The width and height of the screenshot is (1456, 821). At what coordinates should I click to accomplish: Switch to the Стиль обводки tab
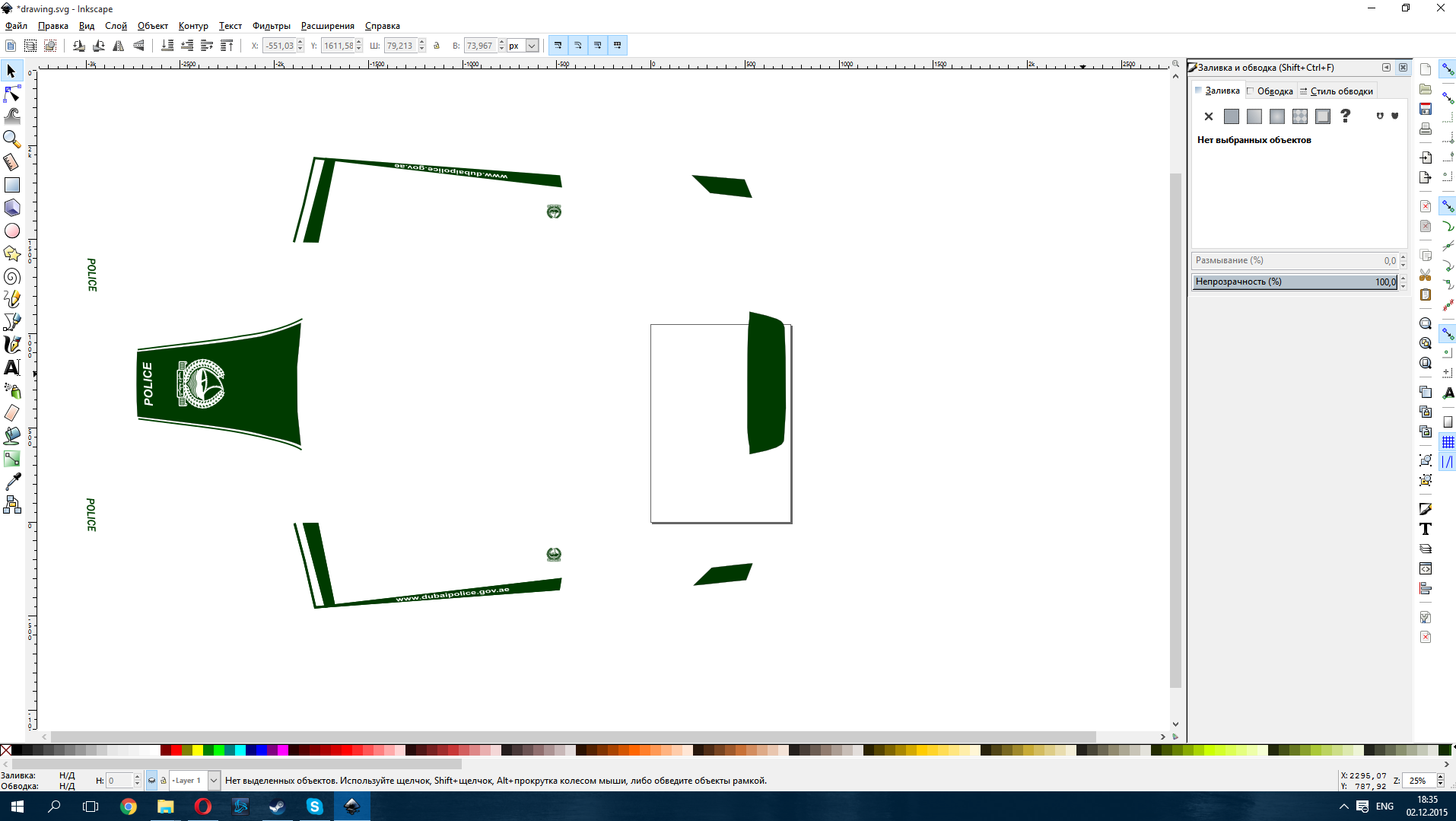(x=1337, y=91)
